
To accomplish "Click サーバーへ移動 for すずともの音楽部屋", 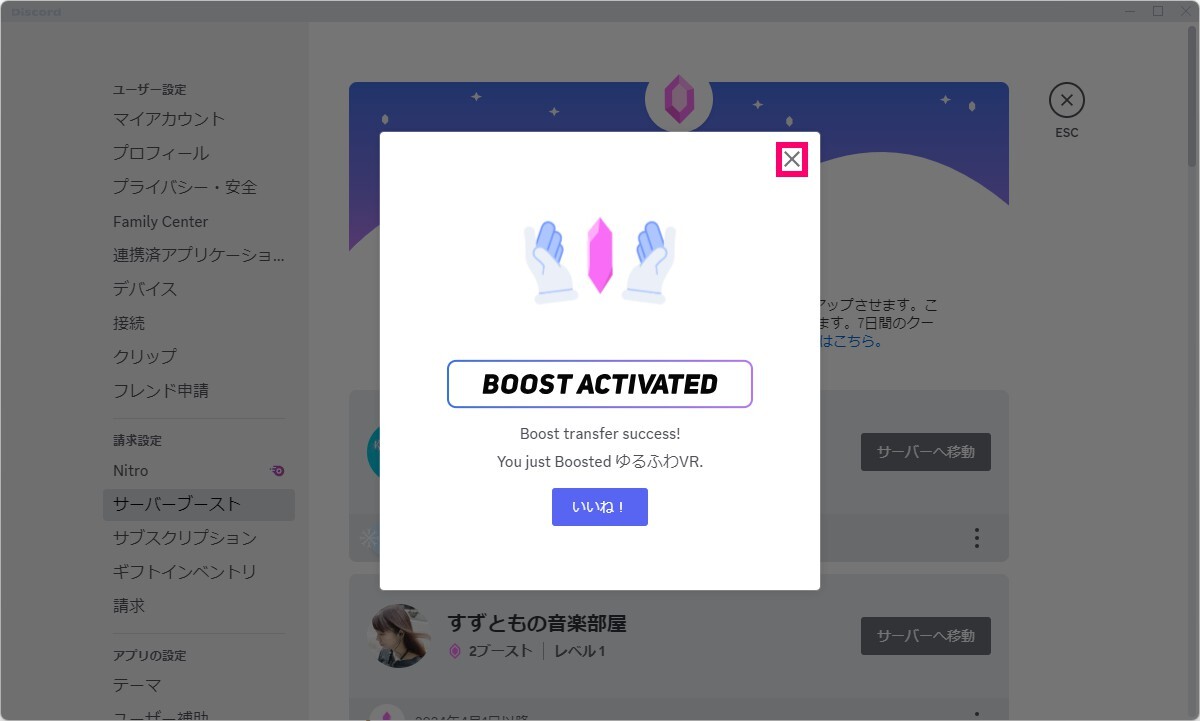I will [x=926, y=636].
